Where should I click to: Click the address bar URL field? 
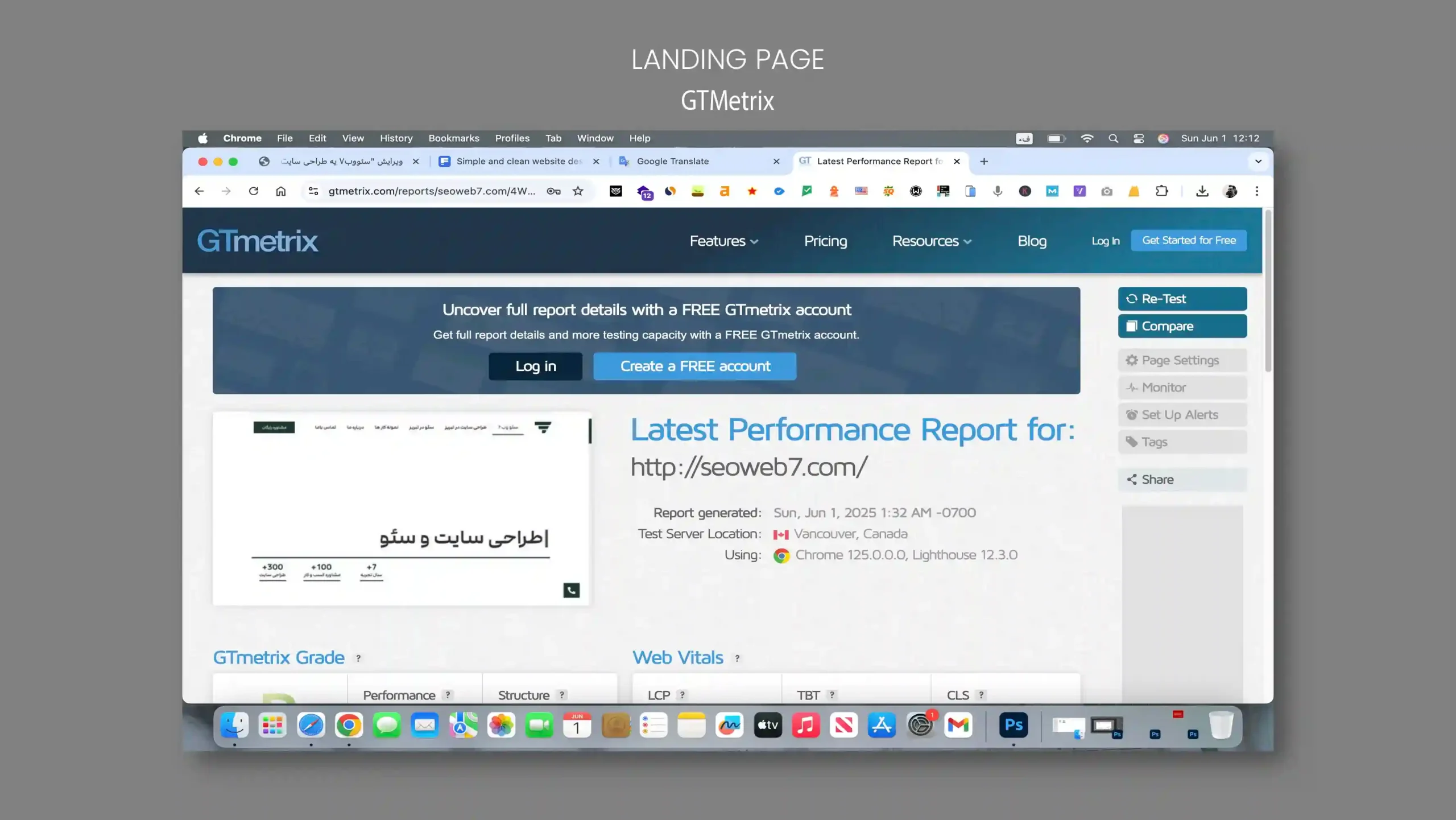[x=432, y=191]
